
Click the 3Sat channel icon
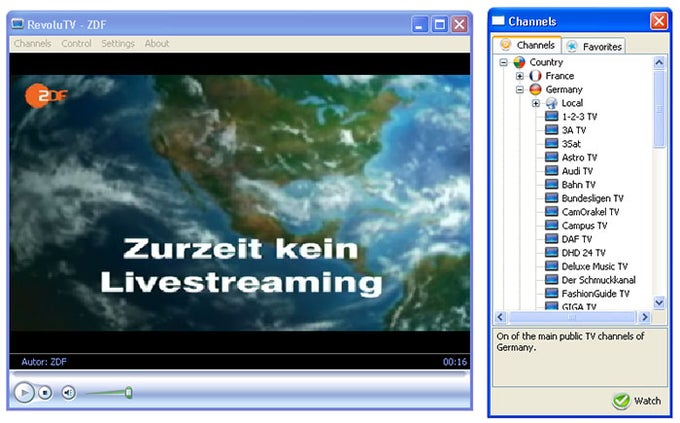[x=551, y=143]
